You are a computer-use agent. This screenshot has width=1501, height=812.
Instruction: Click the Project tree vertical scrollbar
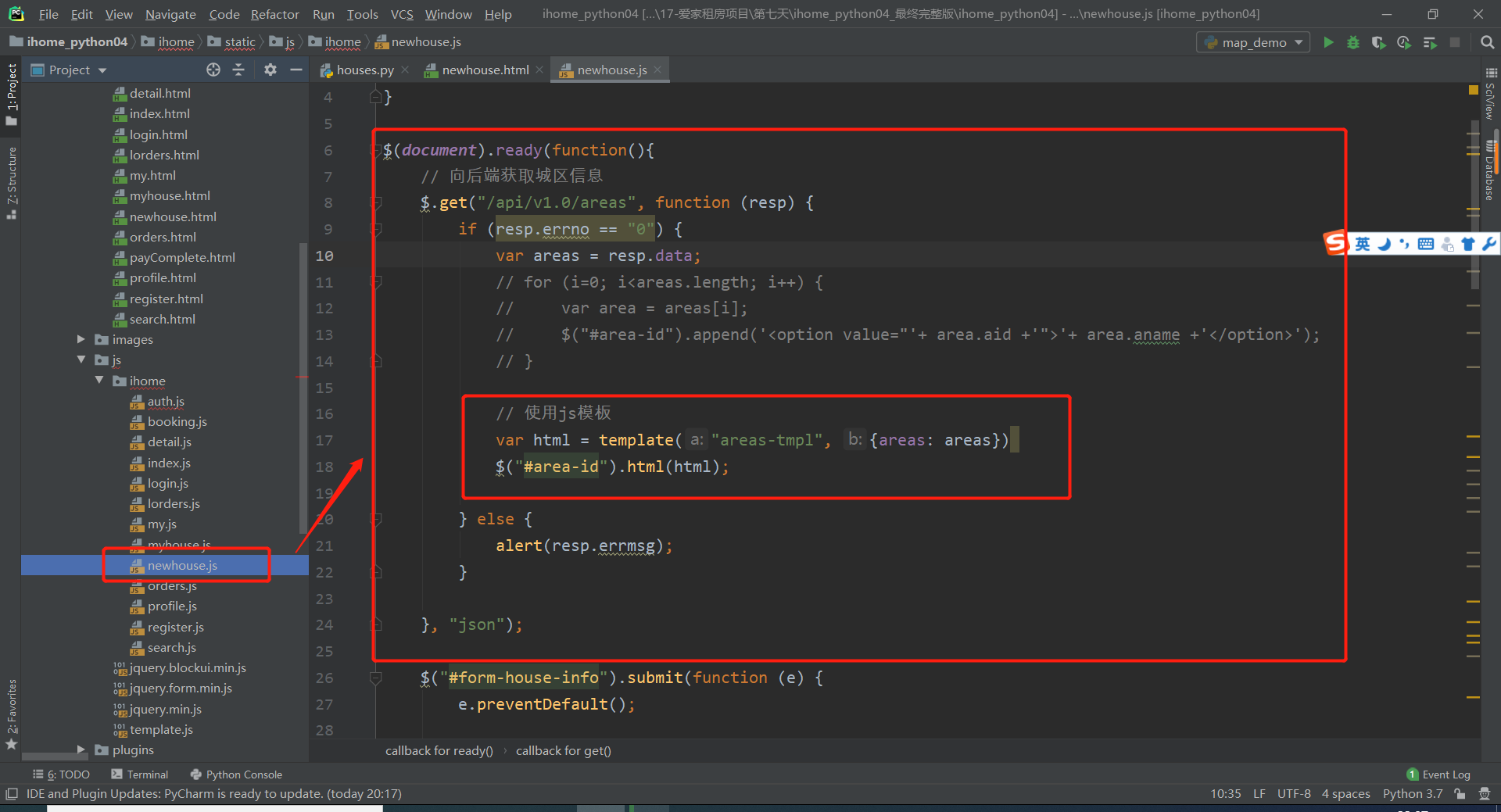303,389
